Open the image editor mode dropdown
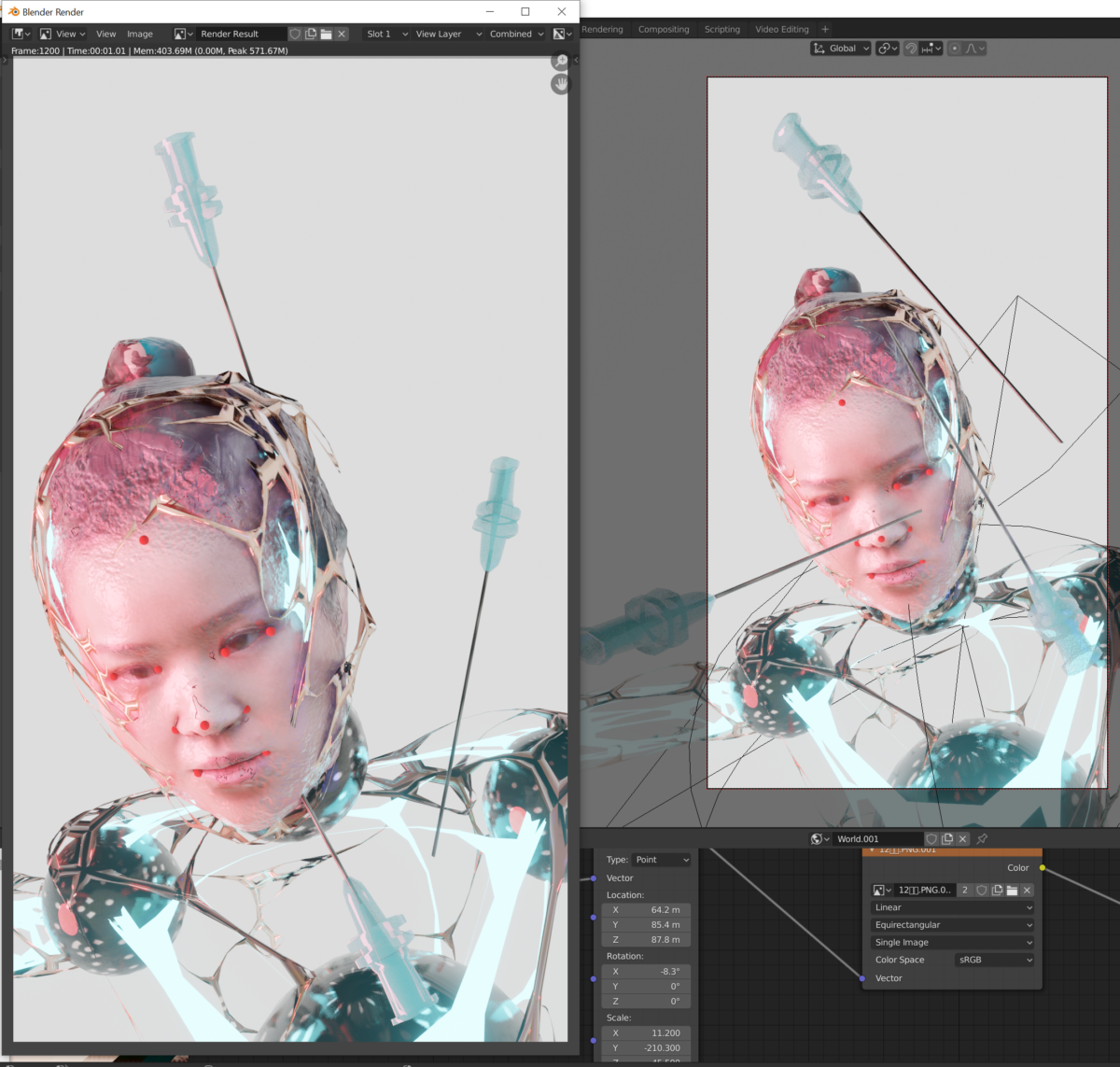The image size is (1120, 1067). pos(61,34)
